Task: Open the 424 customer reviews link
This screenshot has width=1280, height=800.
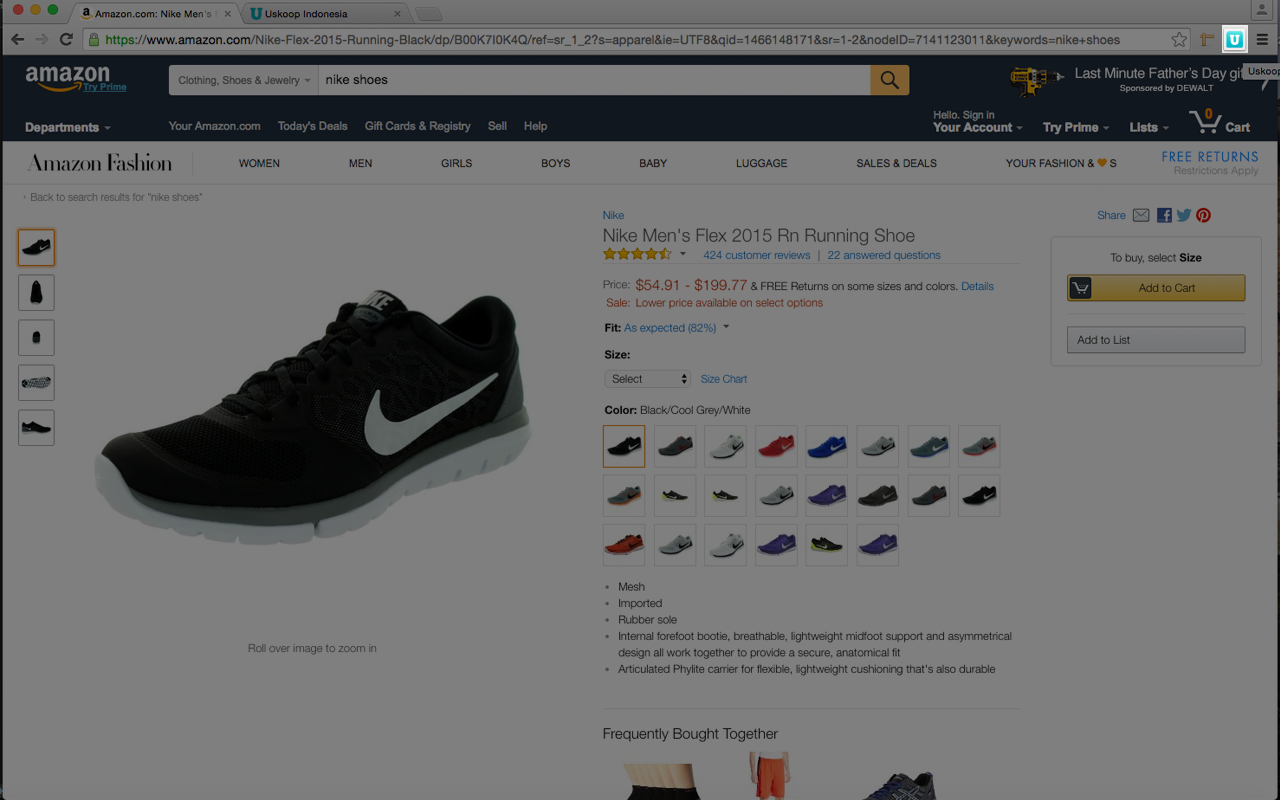Action: tap(757, 255)
